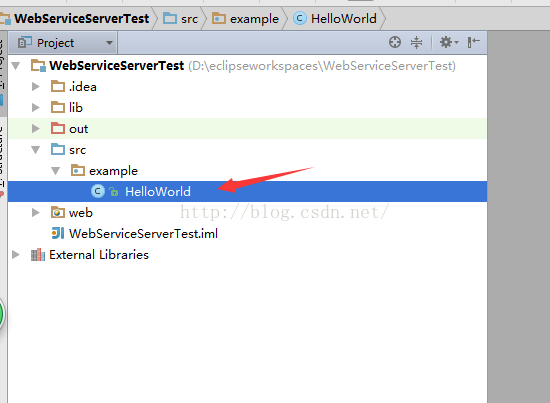Select WebServiceServerTest root project label
Viewport: 550px width, 403px height.
(x=116, y=66)
